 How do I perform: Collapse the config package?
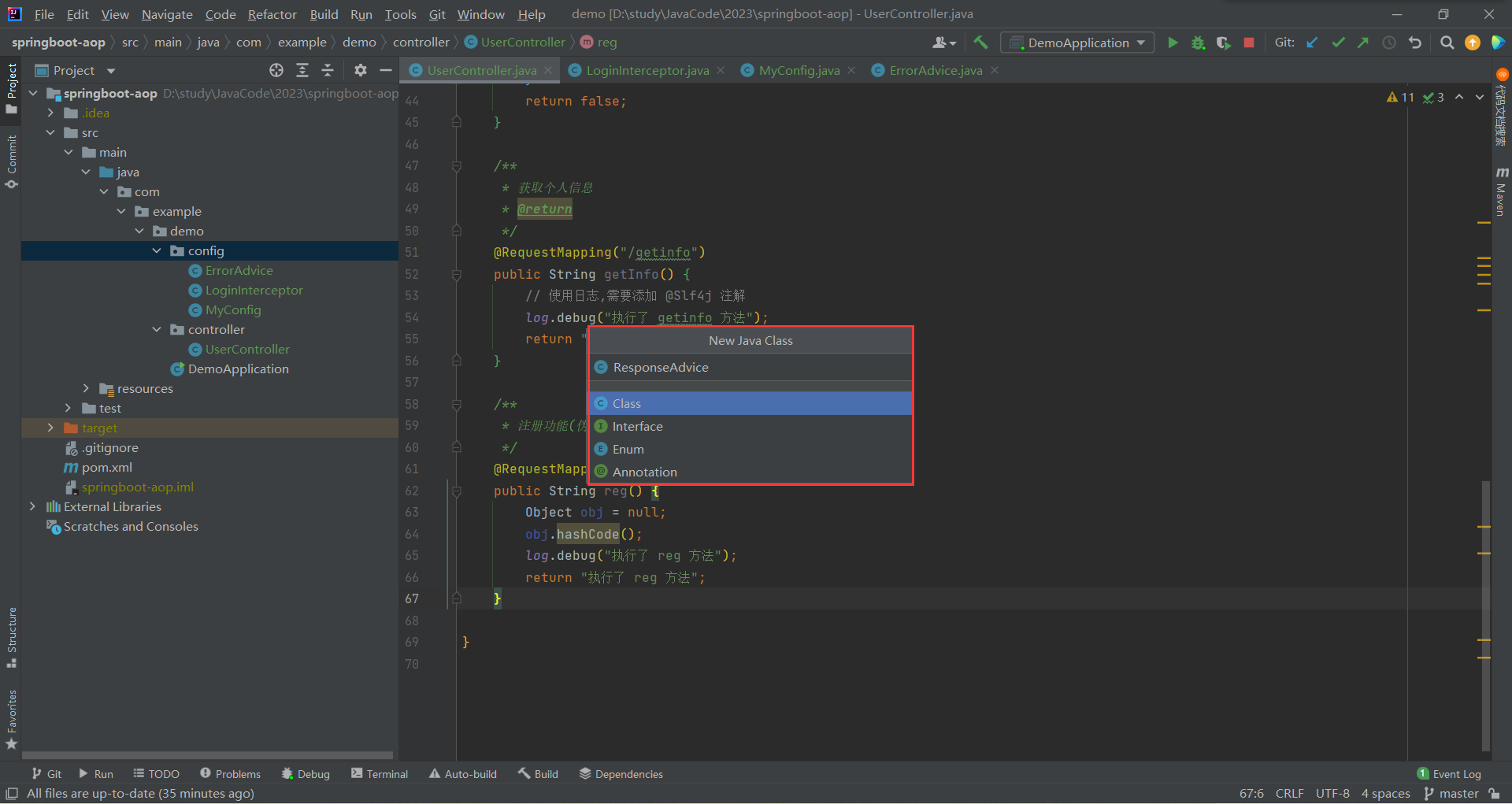[x=156, y=250]
